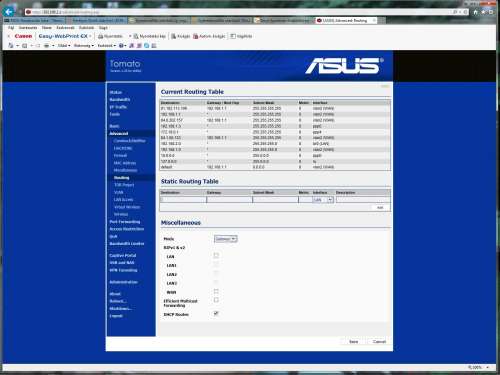Open Tools in the sidebar
The height and width of the screenshot is (375, 500).
pyautogui.click(x=115, y=114)
